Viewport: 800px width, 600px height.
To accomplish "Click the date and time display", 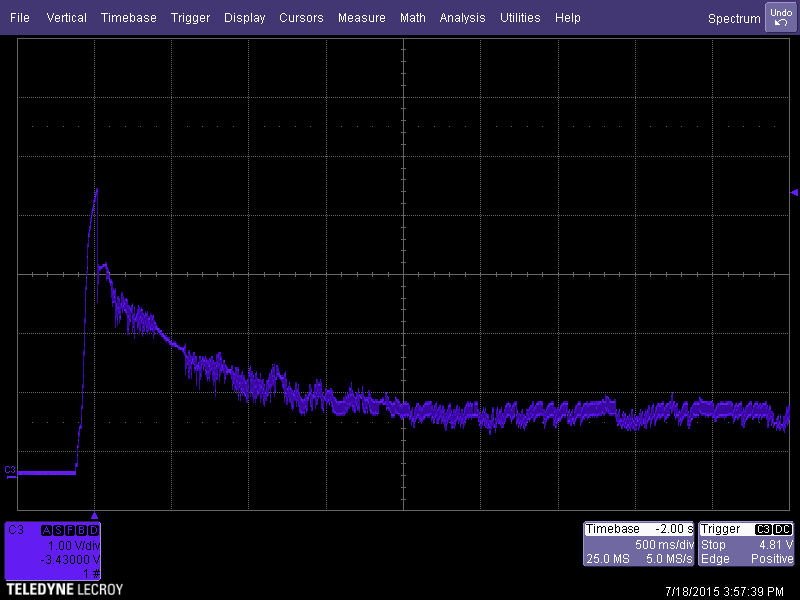I will (x=726, y=591).
